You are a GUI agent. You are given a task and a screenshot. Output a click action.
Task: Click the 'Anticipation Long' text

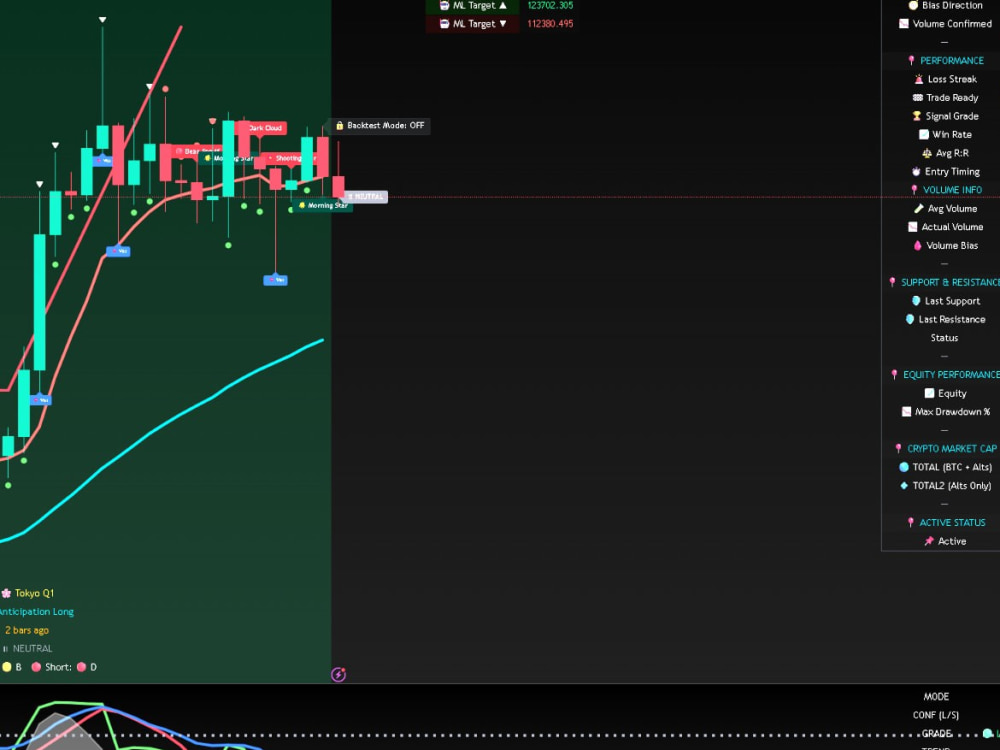pos(37,612)
